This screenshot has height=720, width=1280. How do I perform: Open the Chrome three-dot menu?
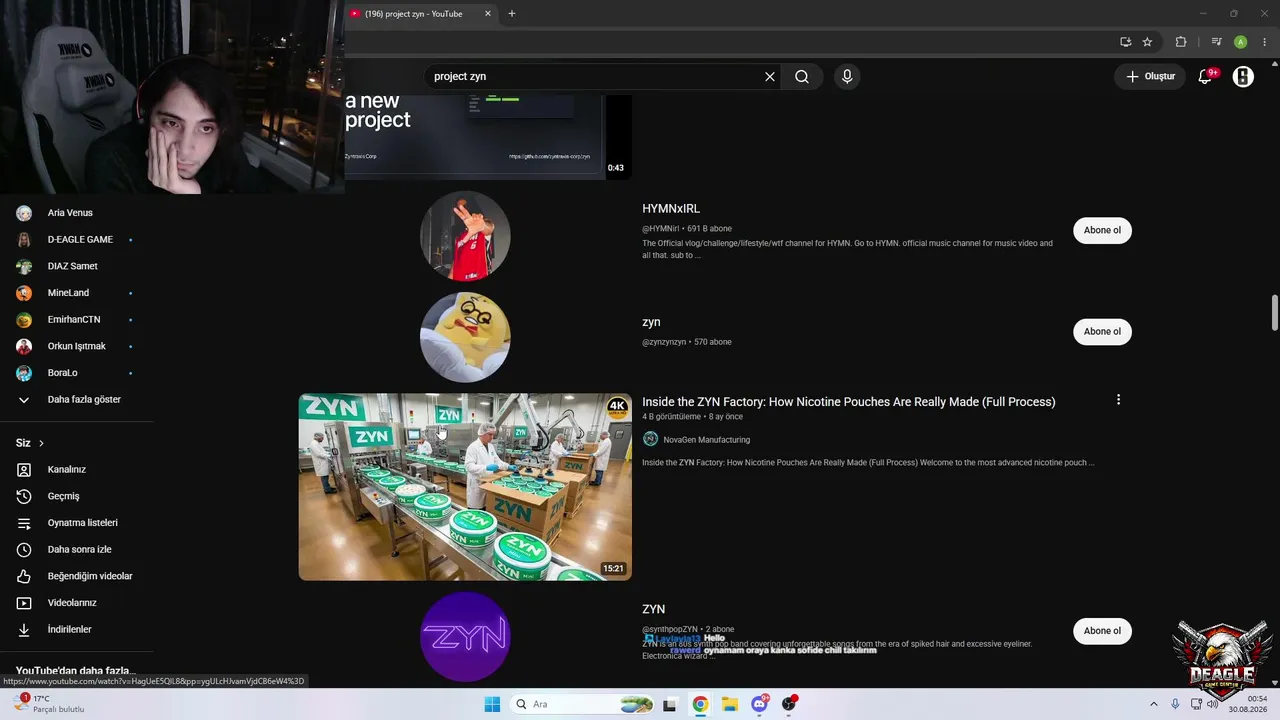click(1264, 42)
